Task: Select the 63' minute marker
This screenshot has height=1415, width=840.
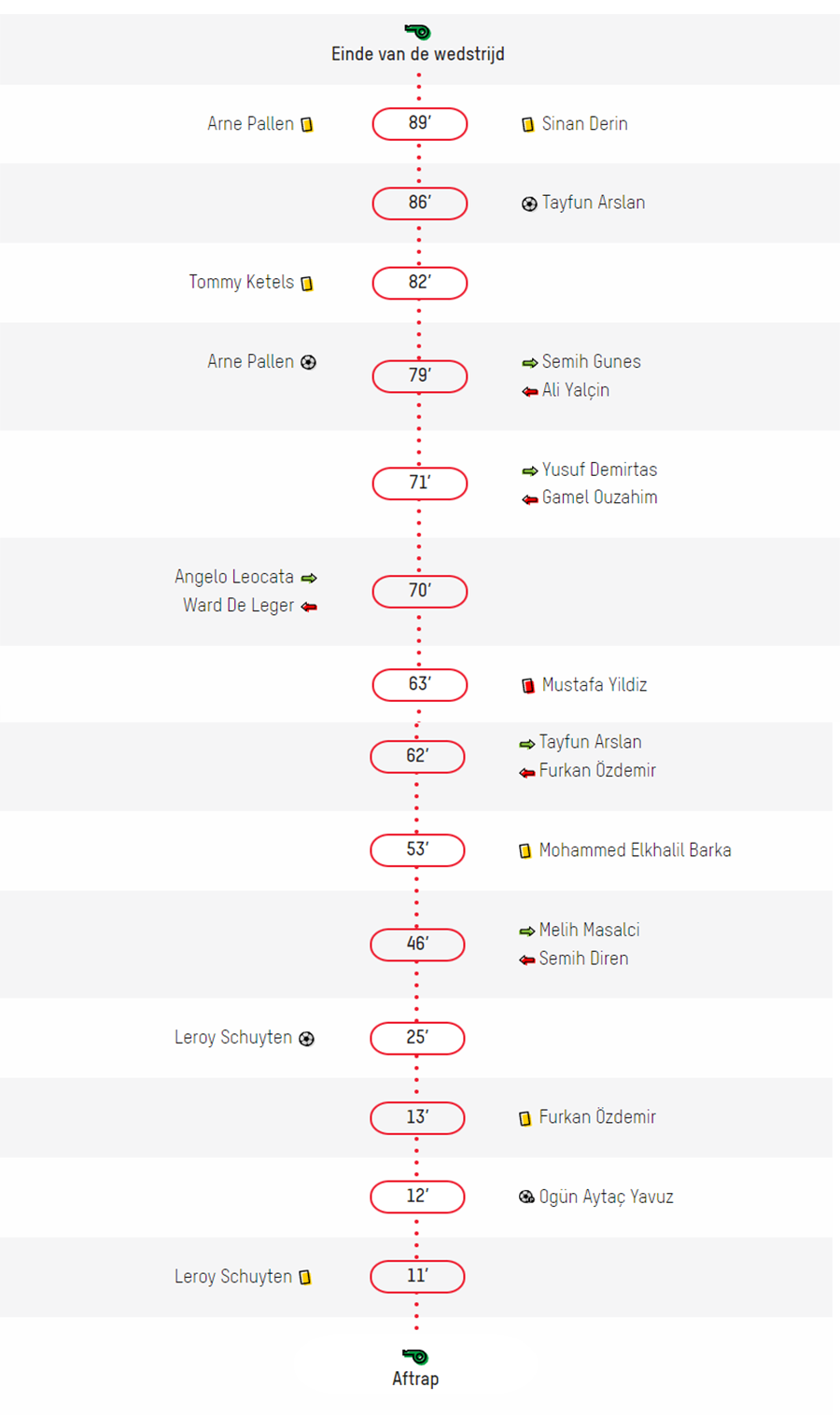Action: pos(420,684)
